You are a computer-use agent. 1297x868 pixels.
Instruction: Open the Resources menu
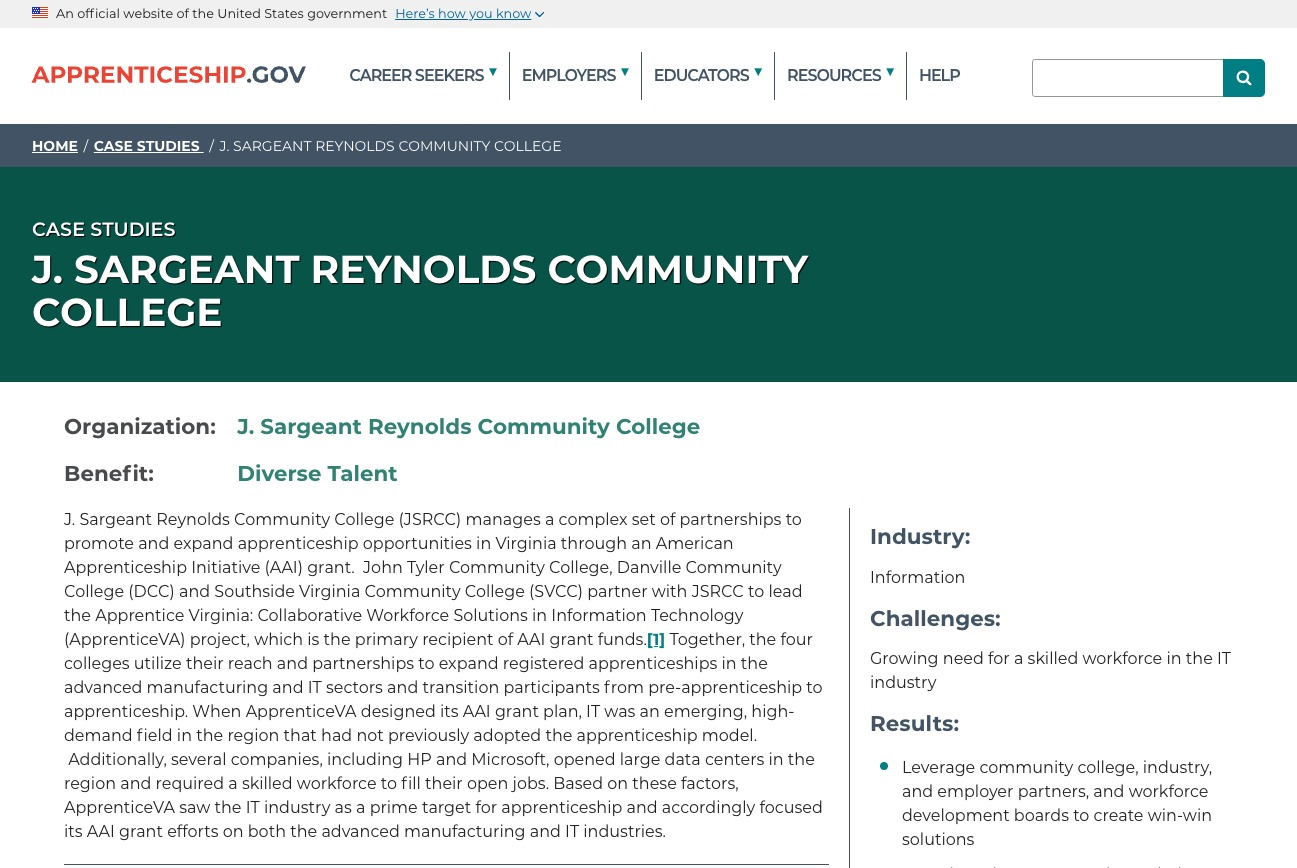point(833,76)
